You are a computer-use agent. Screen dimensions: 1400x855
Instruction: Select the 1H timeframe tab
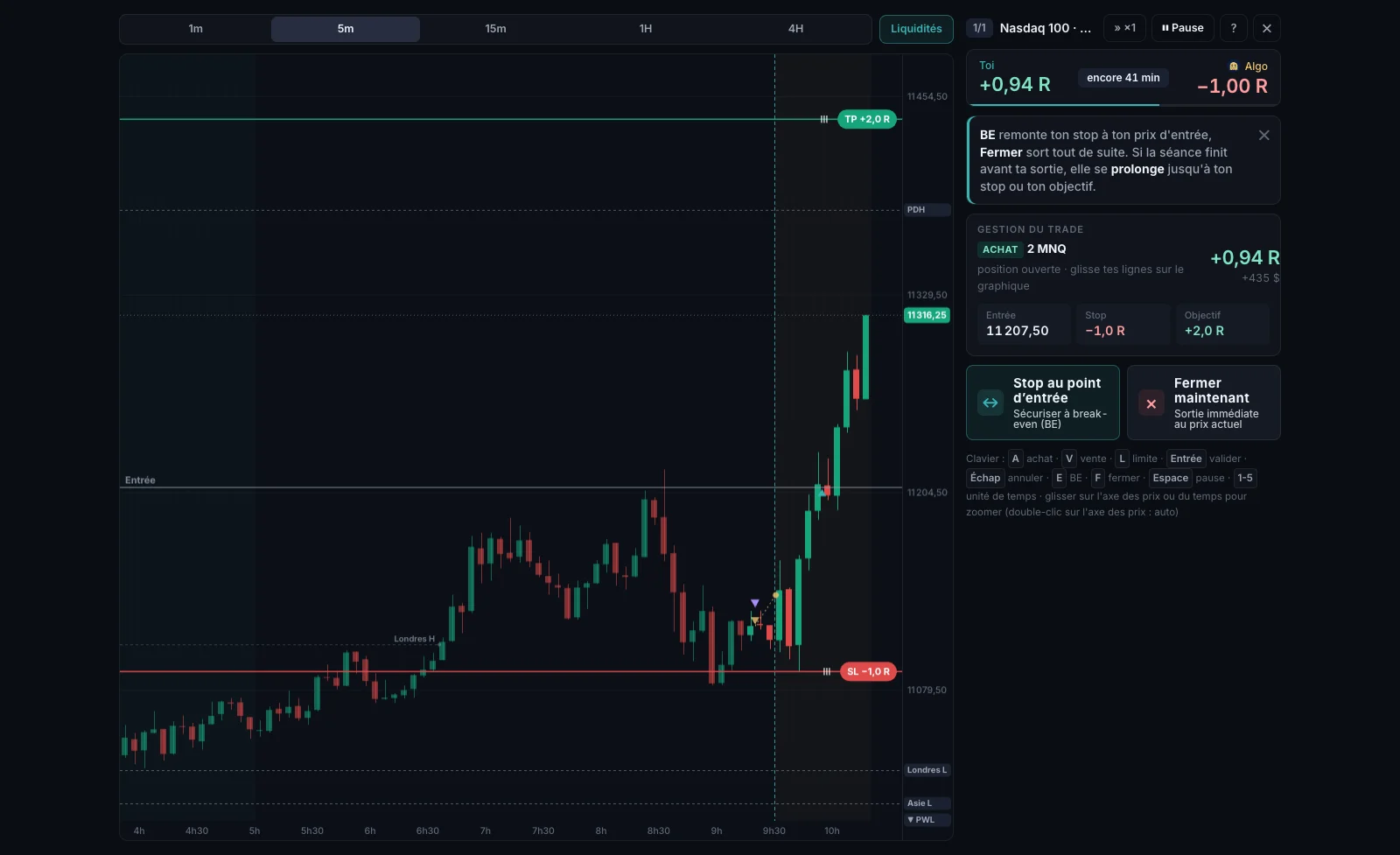[x=646, y=29]
